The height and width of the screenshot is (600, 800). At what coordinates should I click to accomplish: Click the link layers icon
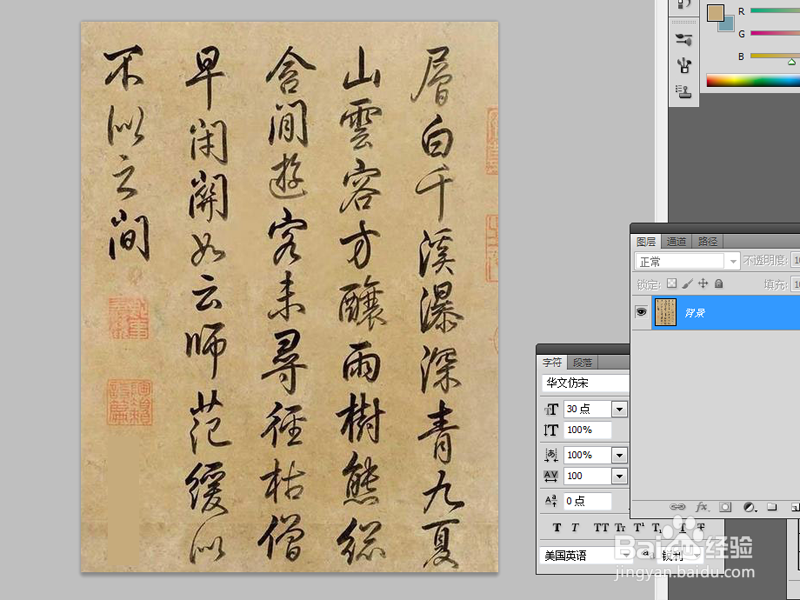(677, 507)
